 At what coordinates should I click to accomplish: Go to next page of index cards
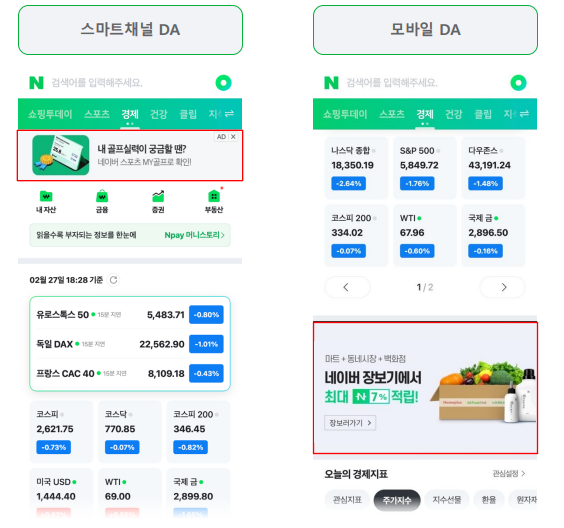point(503,287)
